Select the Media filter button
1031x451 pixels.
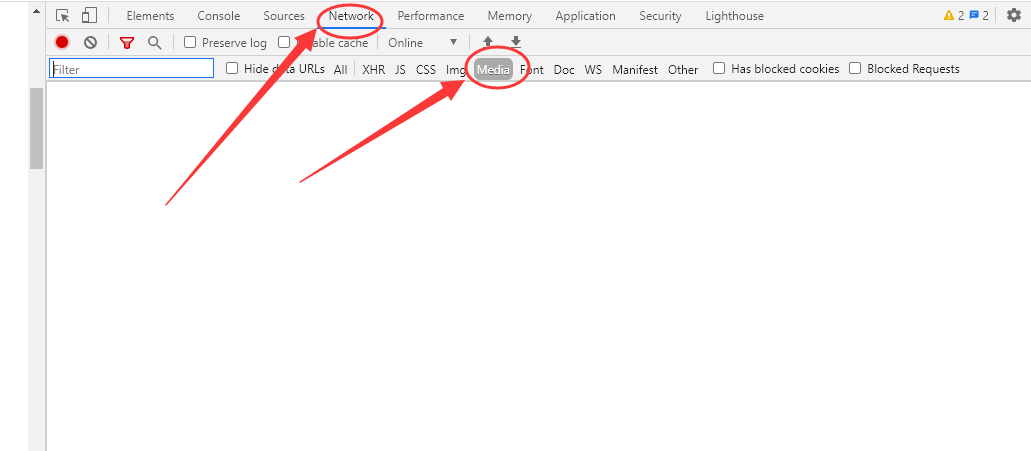pyautogui.click(x=494, y=70)
